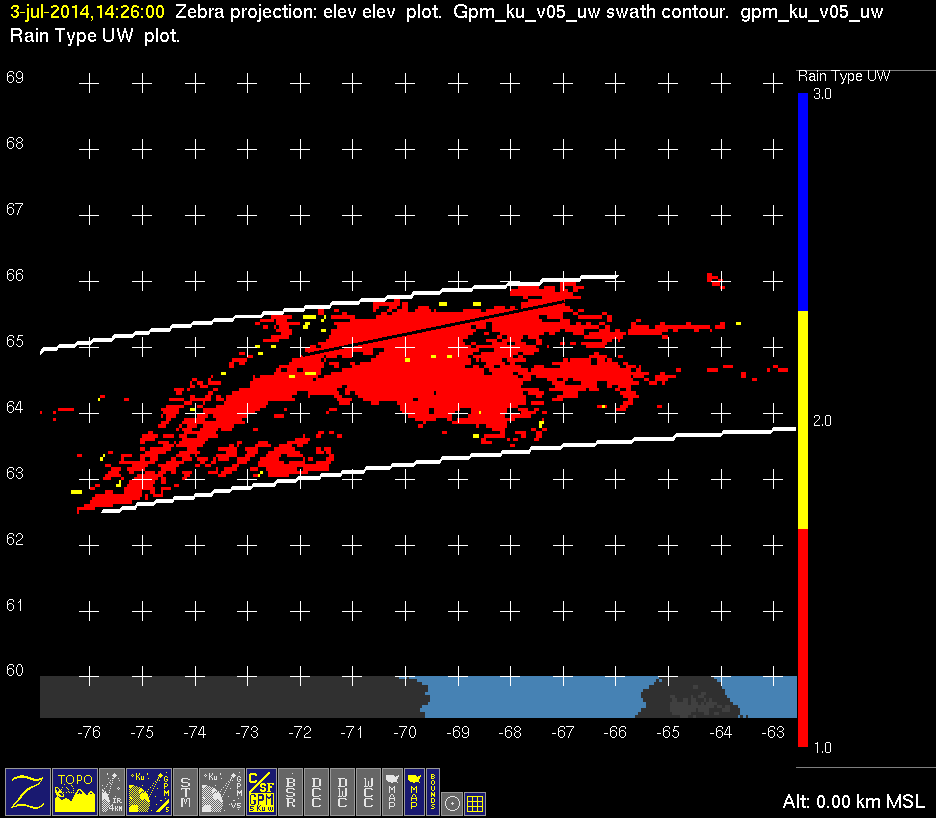Click the Zebra Z main menu icon
The height and width of the screenshot is (818, 936).
pyautogui.click(x=27, y=791)
